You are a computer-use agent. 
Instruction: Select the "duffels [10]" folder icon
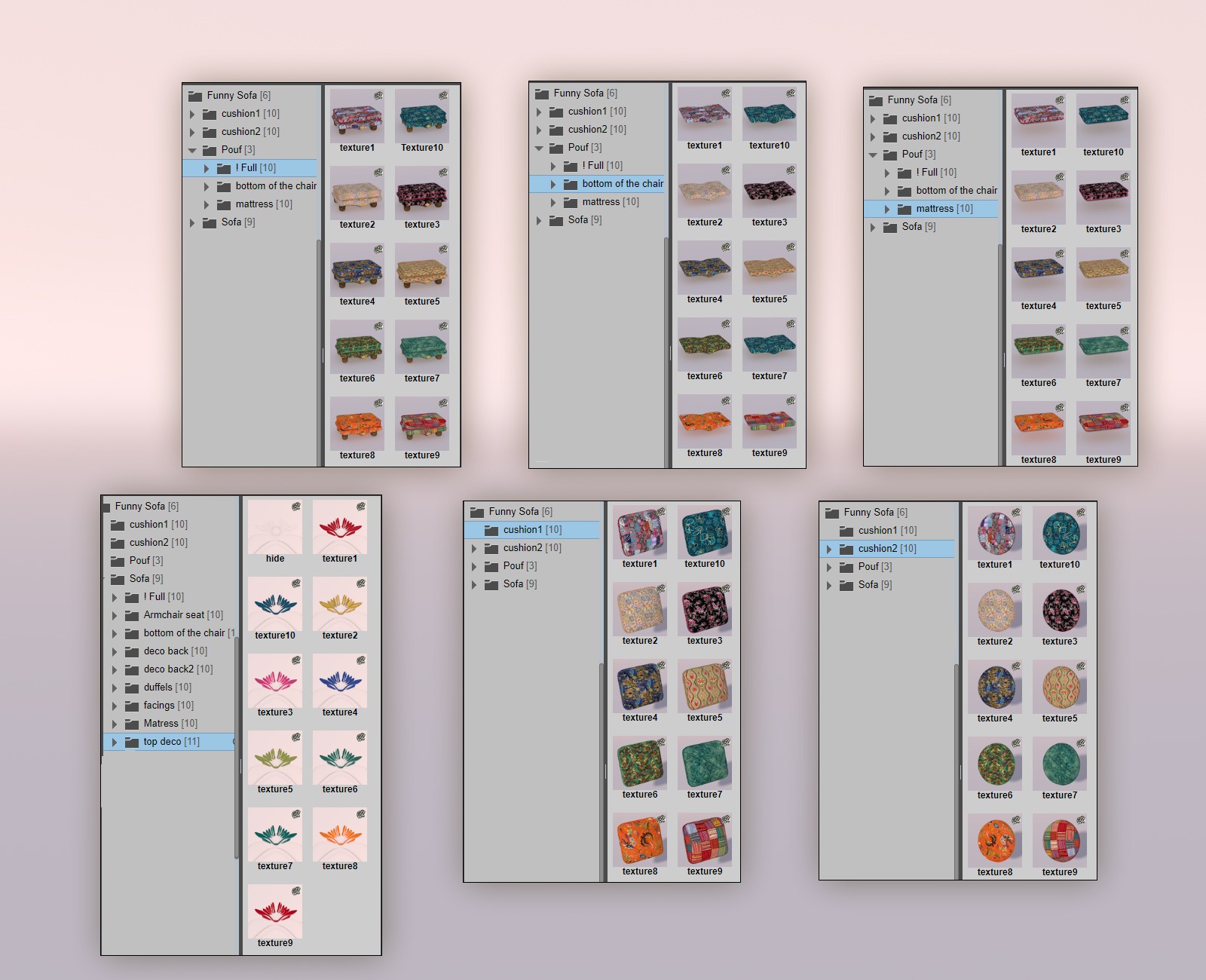pyautogui.click(x=132, y=688)
